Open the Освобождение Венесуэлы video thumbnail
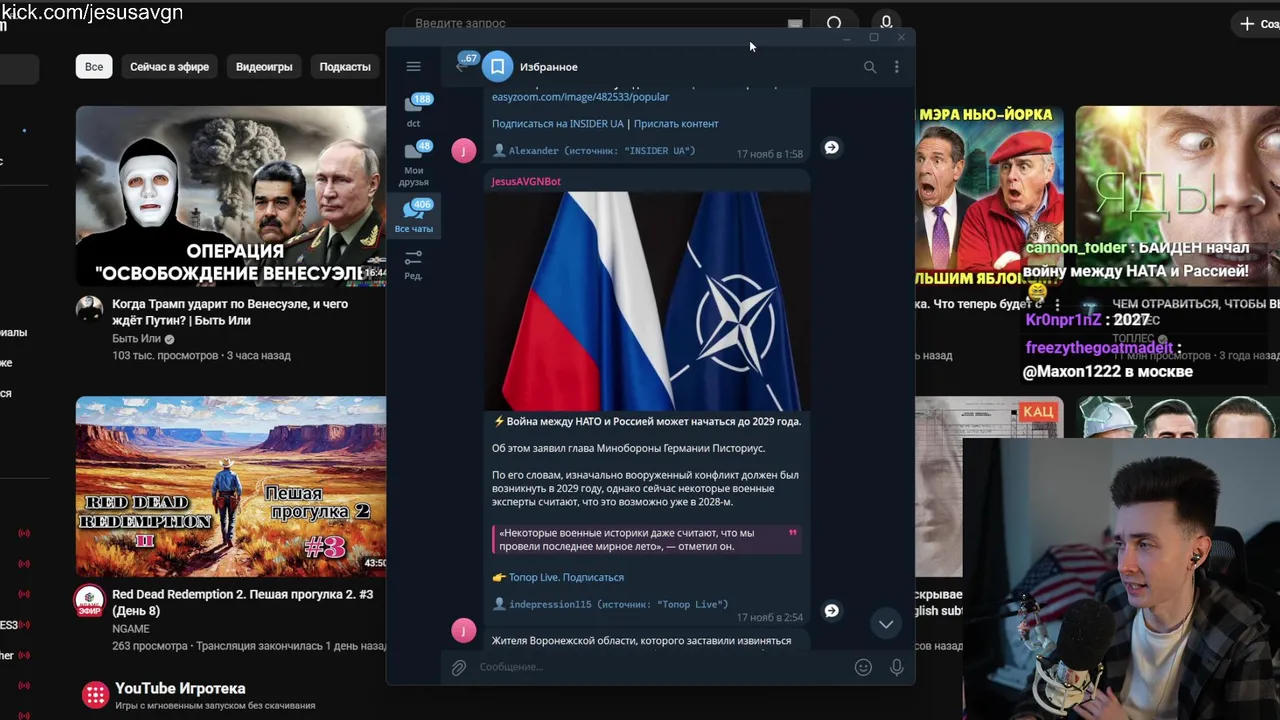Image resolution: width=1280 pixels, height=720 pixels. coord(231,196)
